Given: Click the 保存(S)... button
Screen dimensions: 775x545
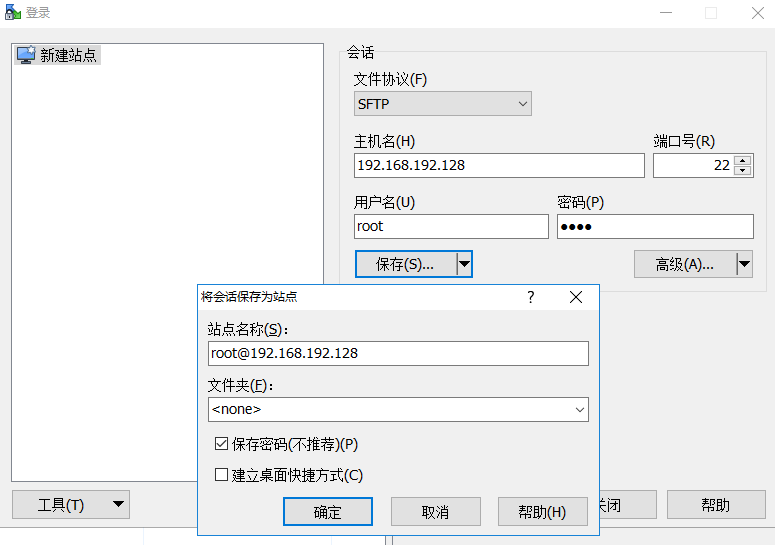Looking at the screenshot, I should (x=406, y=264).
